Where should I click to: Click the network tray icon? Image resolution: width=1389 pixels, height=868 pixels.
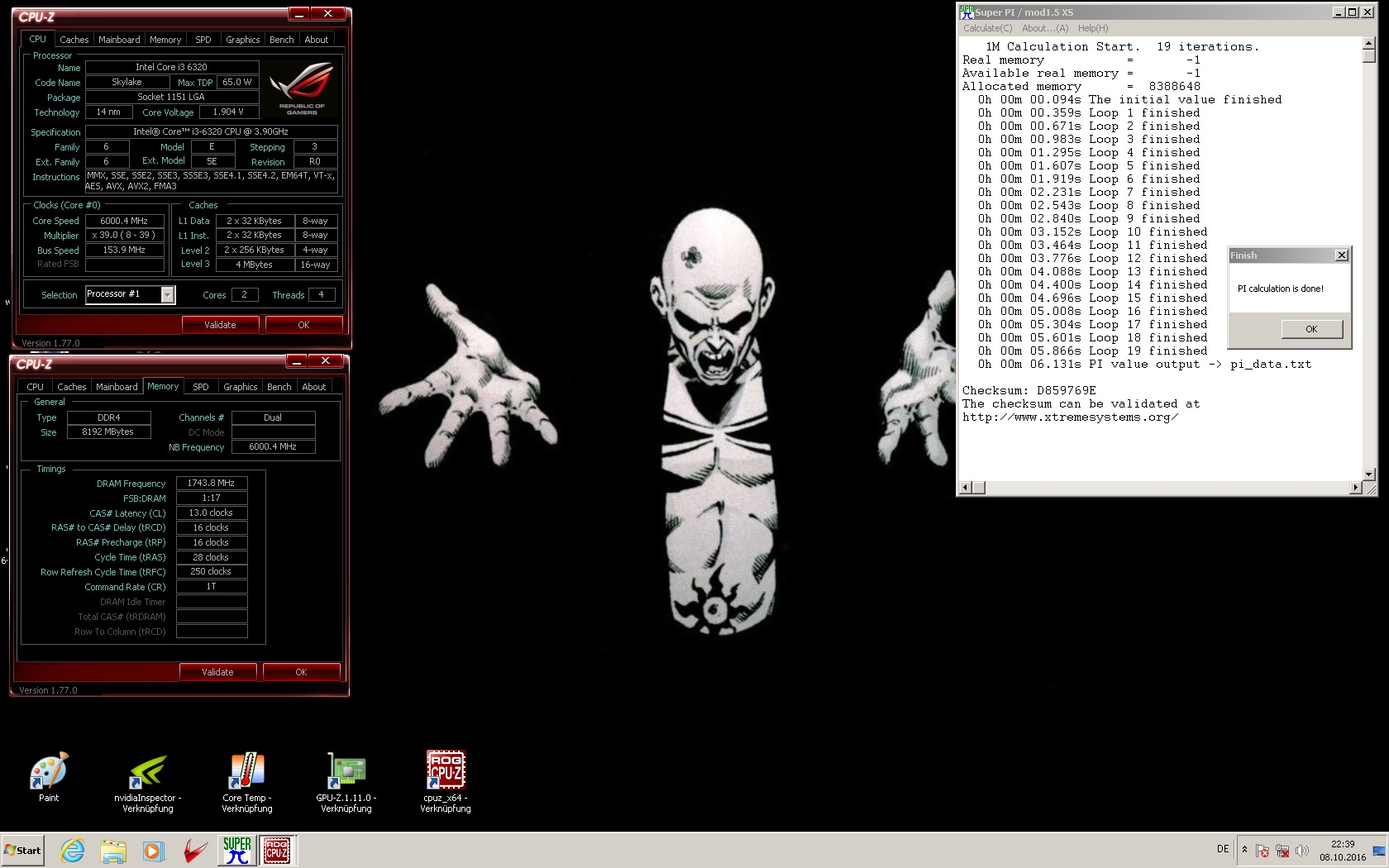point(1282,851)
